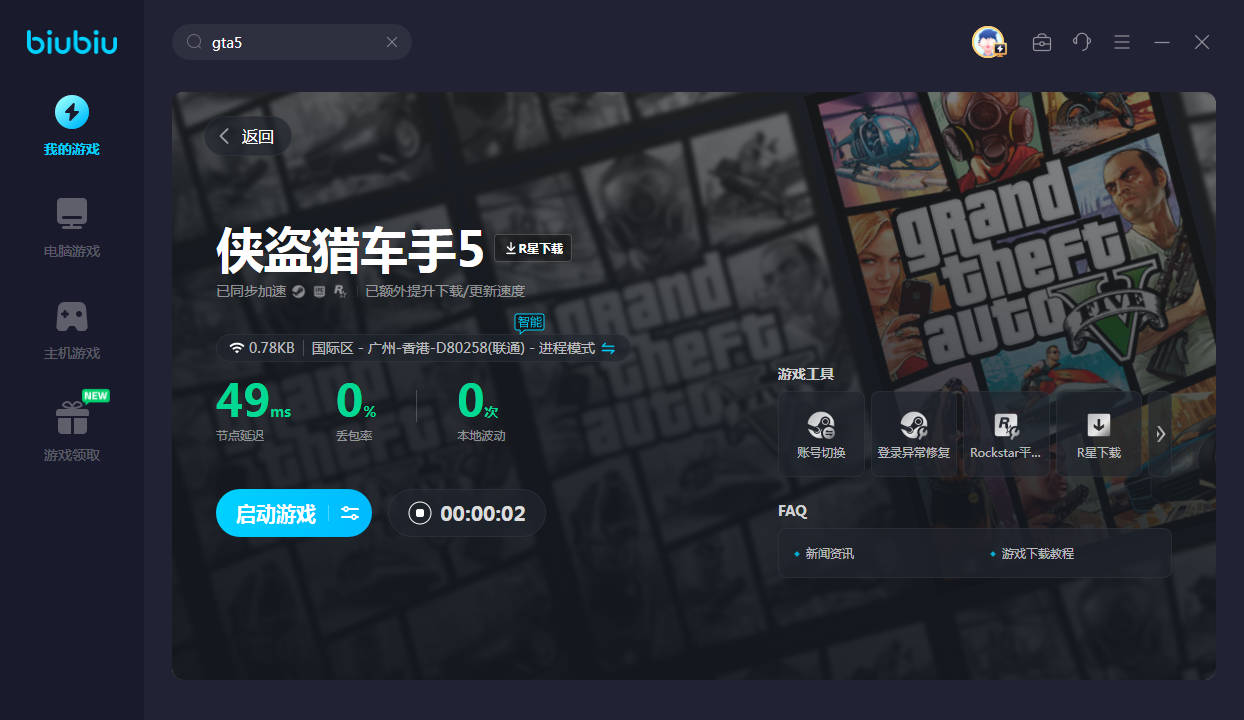Open the user avatar profile

coord(988,42)
